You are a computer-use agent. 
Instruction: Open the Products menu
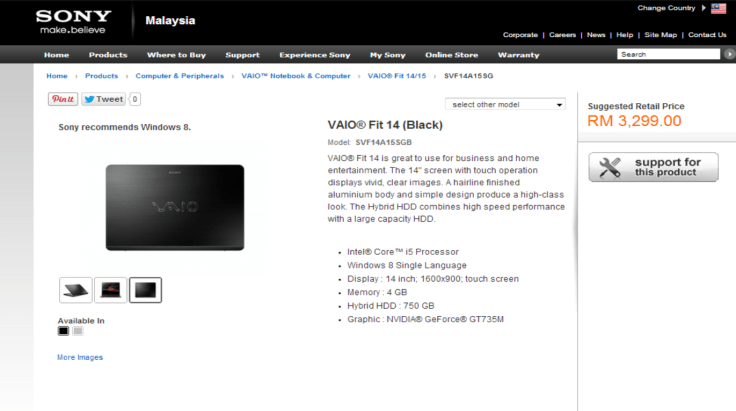pos(108,55)
